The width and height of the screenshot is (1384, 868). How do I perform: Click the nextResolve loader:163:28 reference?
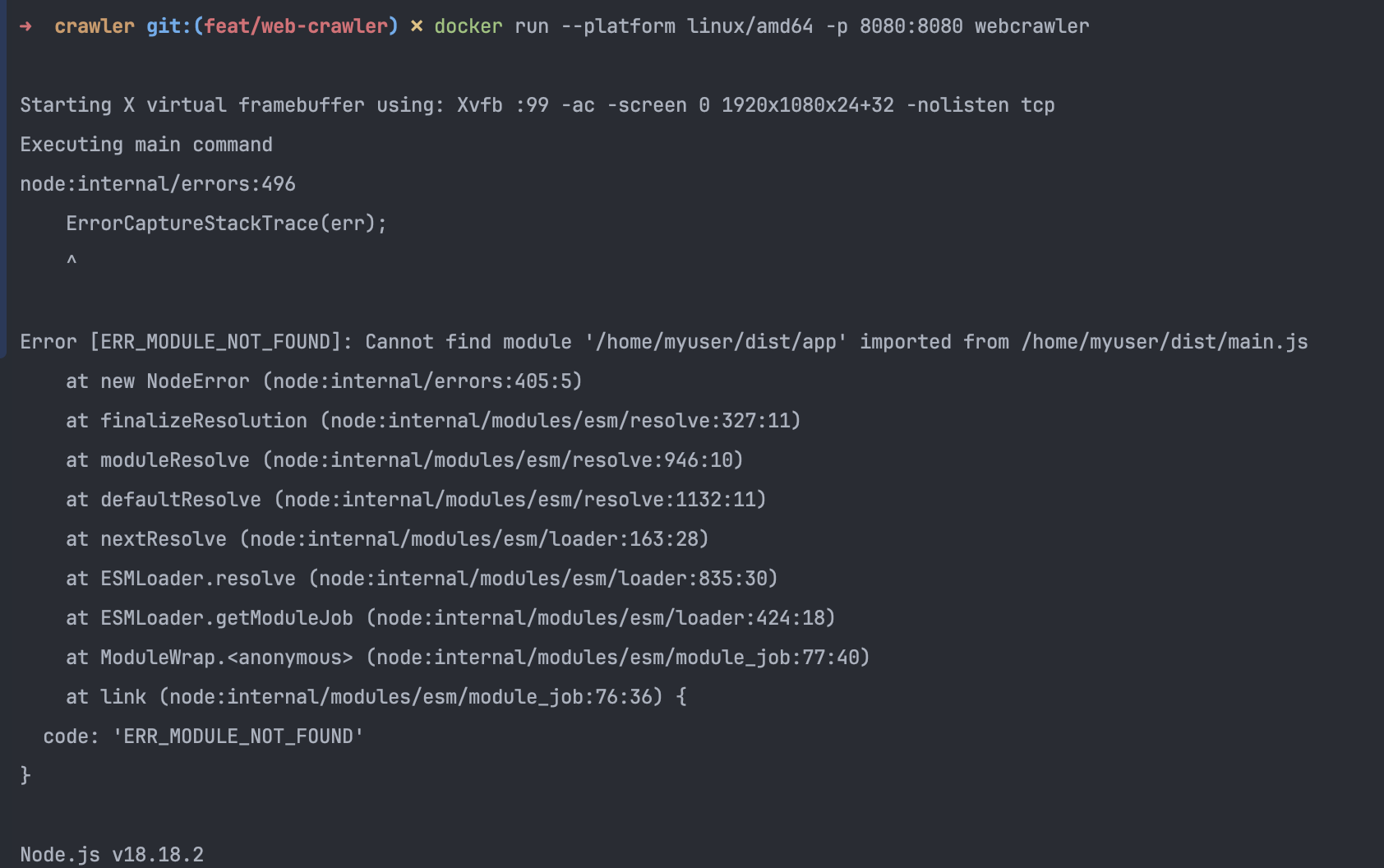(x=474, y=539)
